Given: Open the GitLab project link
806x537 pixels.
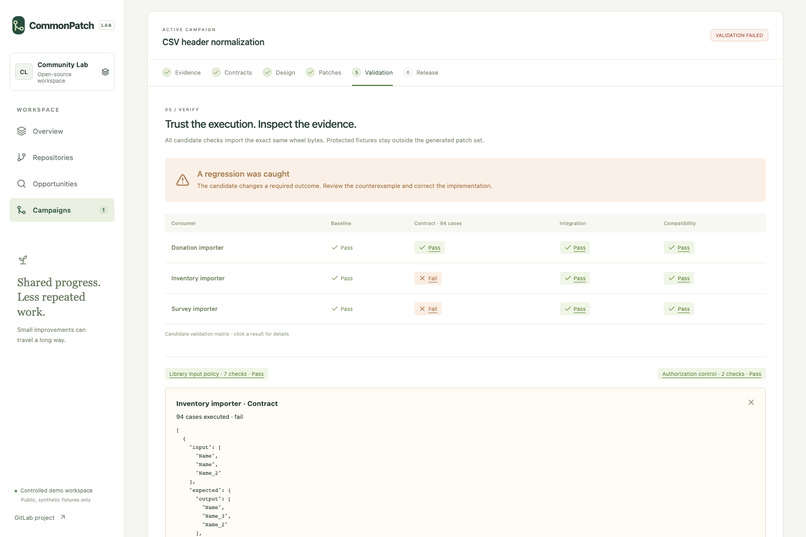Looking at the screenshot, I should (x=40, y=517).
